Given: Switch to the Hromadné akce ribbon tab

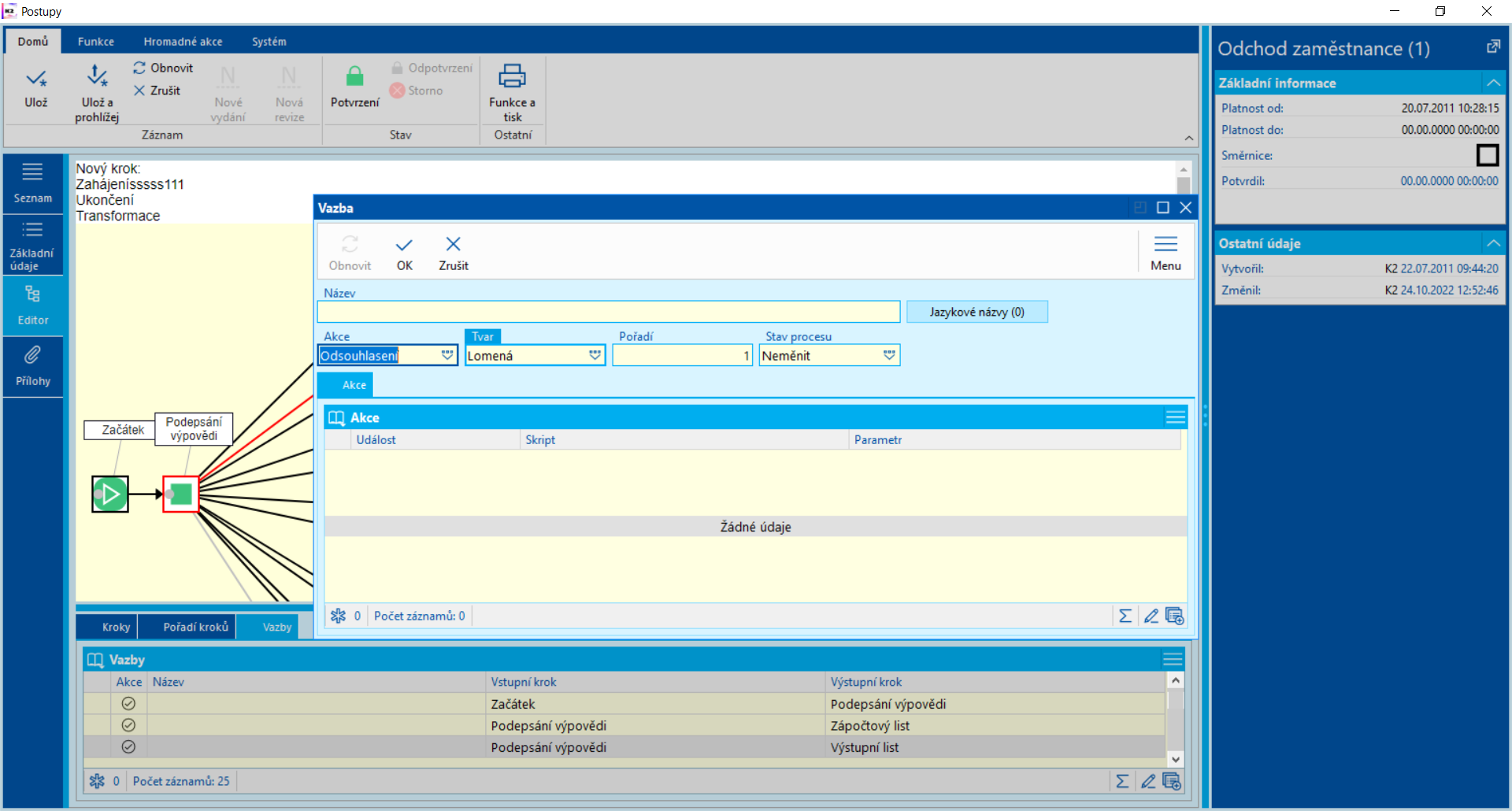Looking at the screenshot, I should tap(183, 42).
